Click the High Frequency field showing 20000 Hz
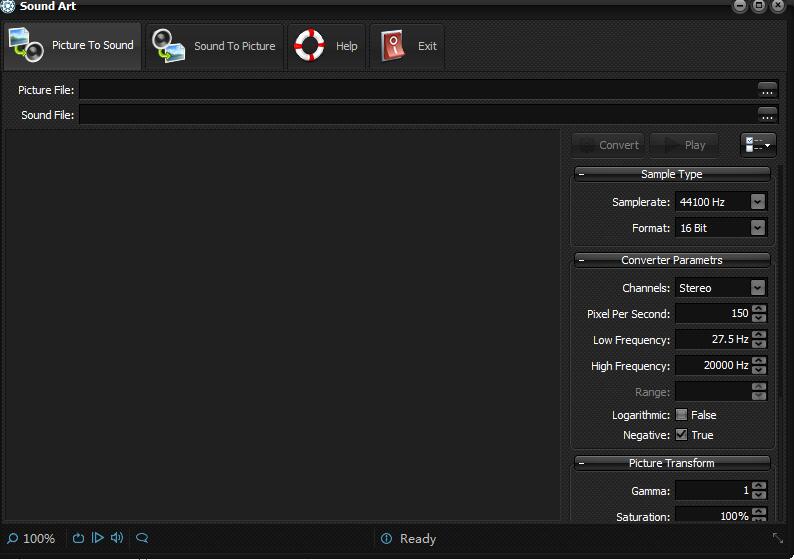Viewport: 794px width, 560px height. [x=713, y=366]
